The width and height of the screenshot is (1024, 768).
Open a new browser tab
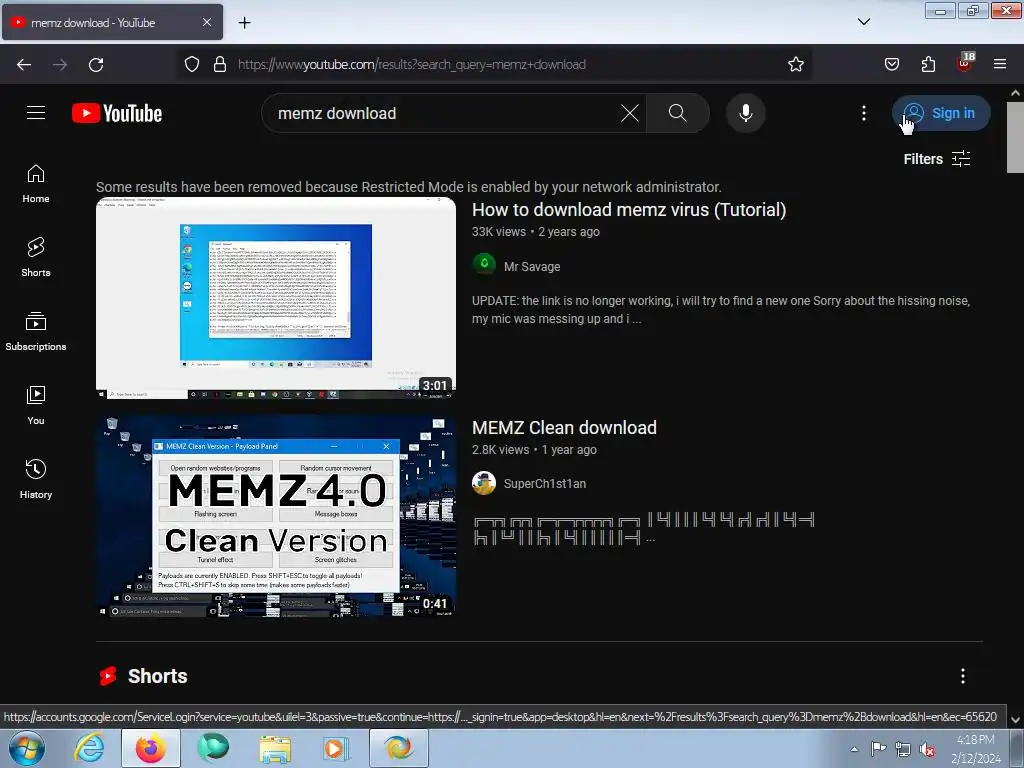click(244, 23)
